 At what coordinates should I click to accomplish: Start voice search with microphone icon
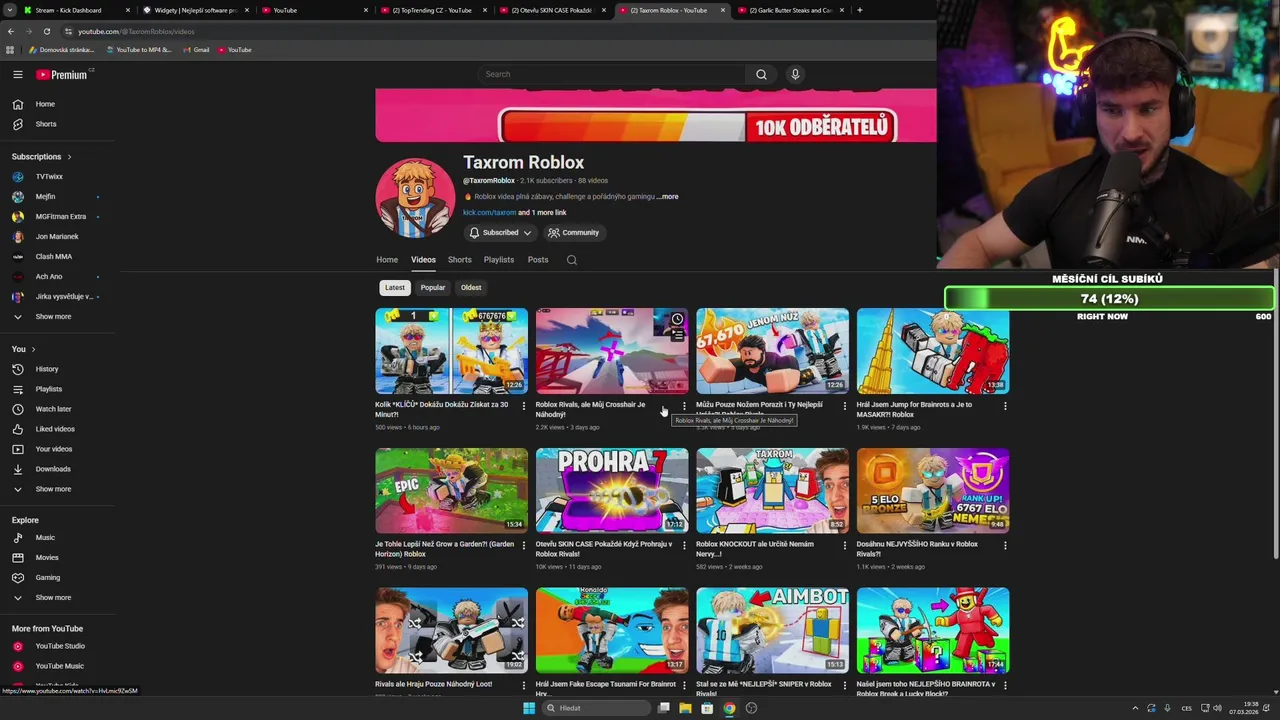[795, 74]
